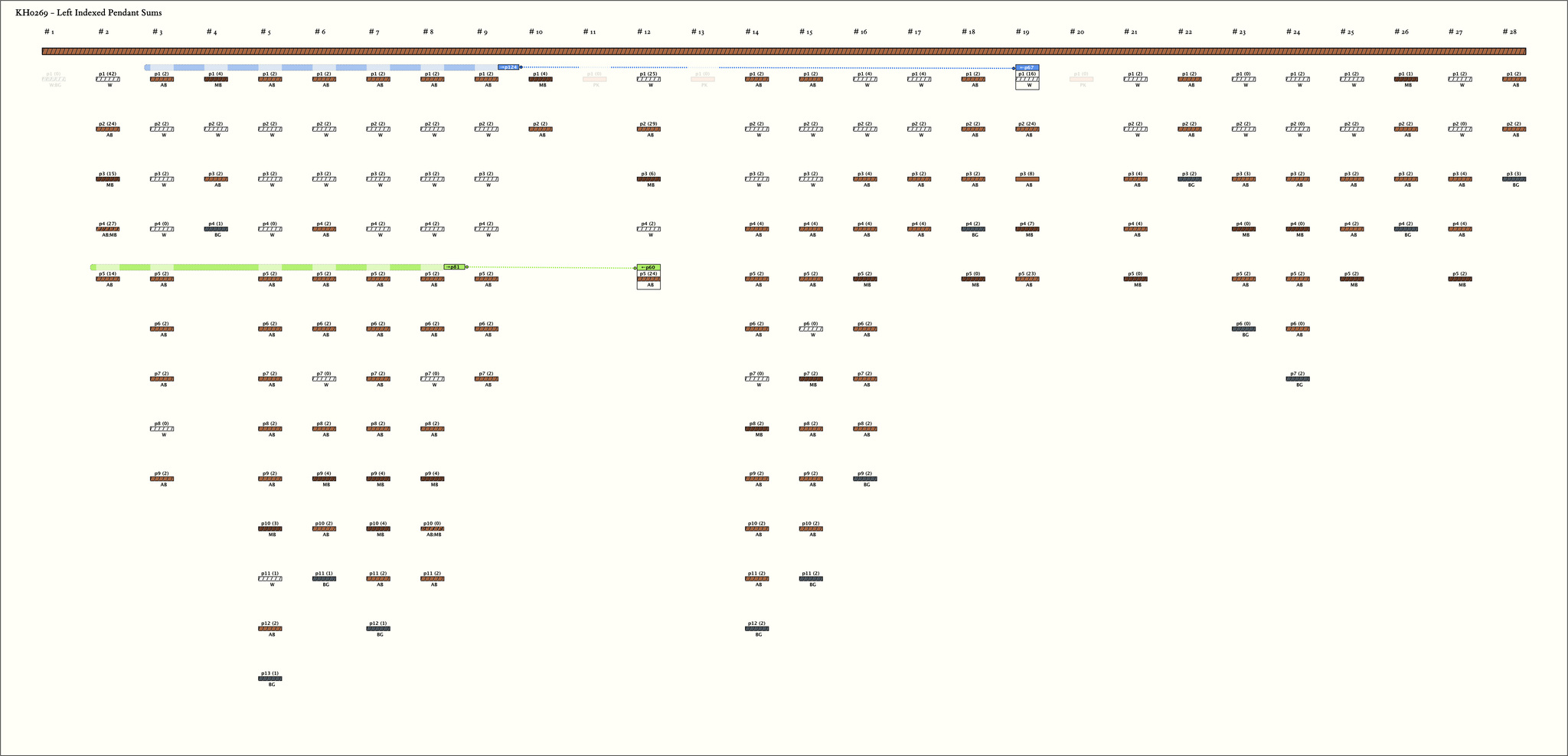The image size is (1568, 756).
Task: Select the p10 (0) AB:MB cord in column 8
Action: point(432,529)
